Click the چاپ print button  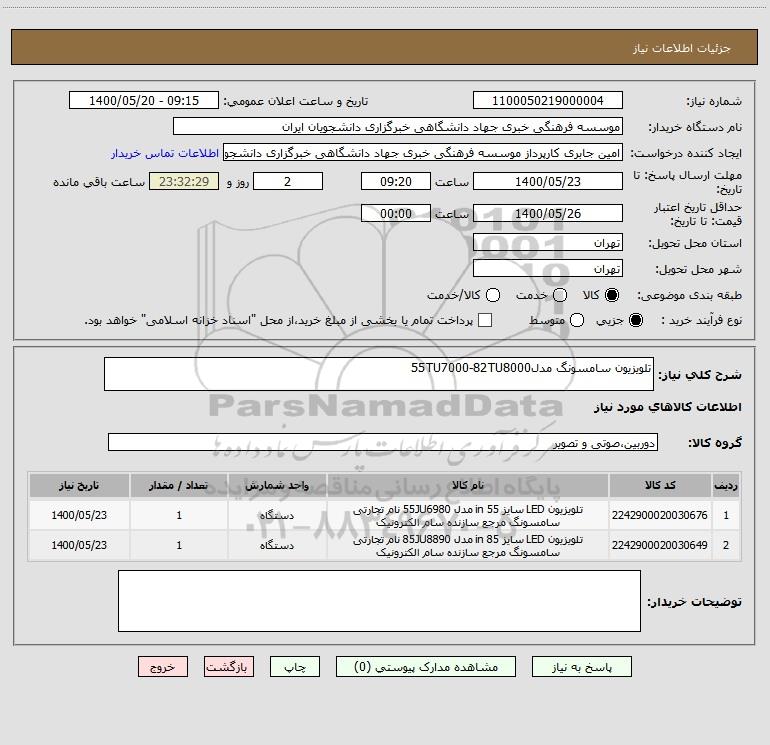[295, 666]
